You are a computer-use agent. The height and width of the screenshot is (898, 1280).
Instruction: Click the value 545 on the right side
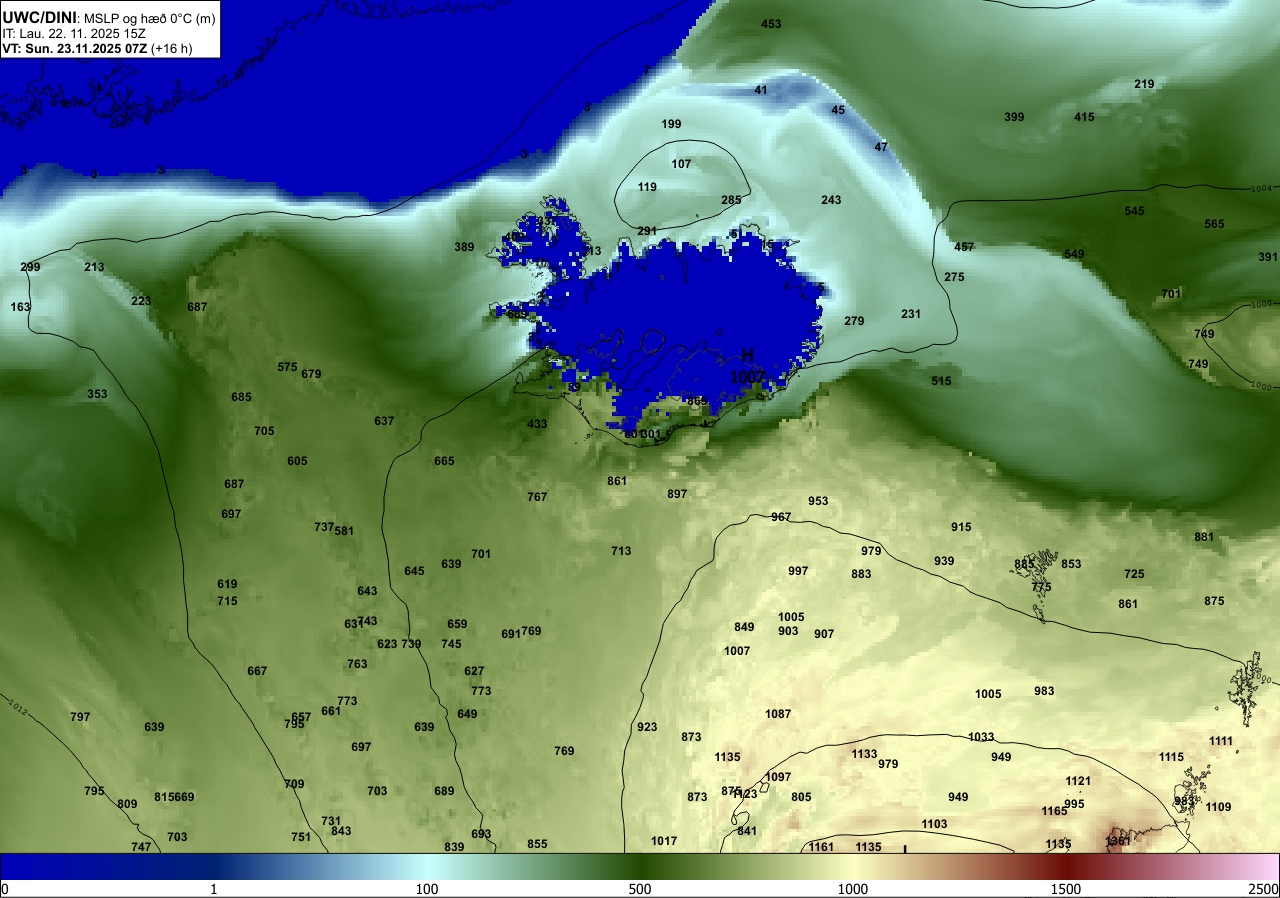pos(1134,211)
